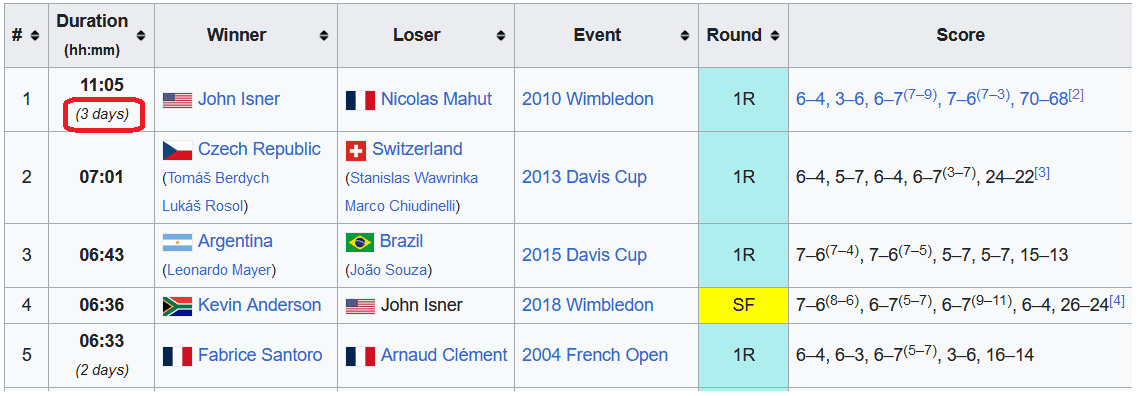Open the John Isner winner link
Viewport: 1138px width, 396px height.
(x=239, y=99)
